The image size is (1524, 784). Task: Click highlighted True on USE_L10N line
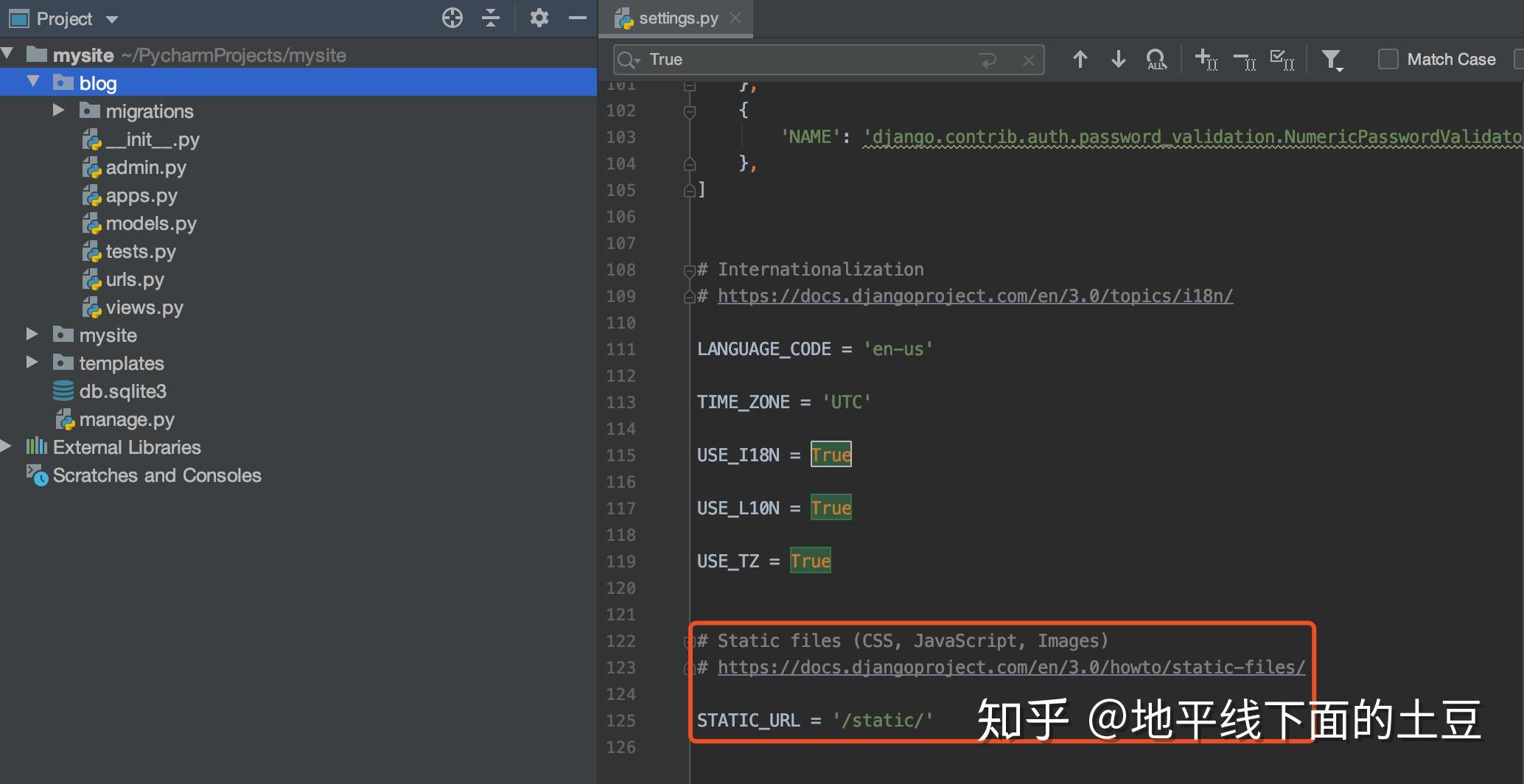point(831,508)
